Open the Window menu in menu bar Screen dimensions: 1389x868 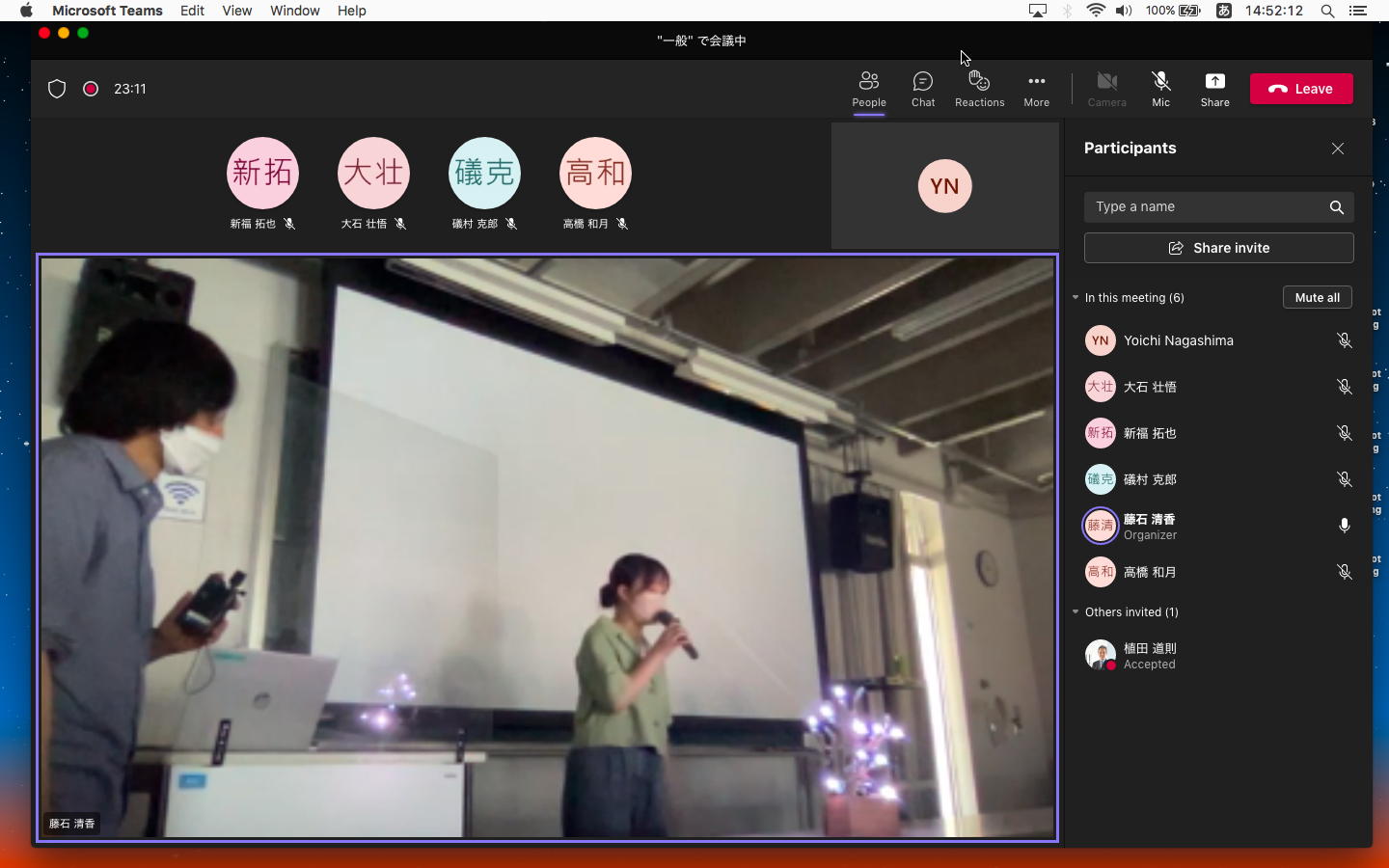pyautogui.click(x=294, y=11)
